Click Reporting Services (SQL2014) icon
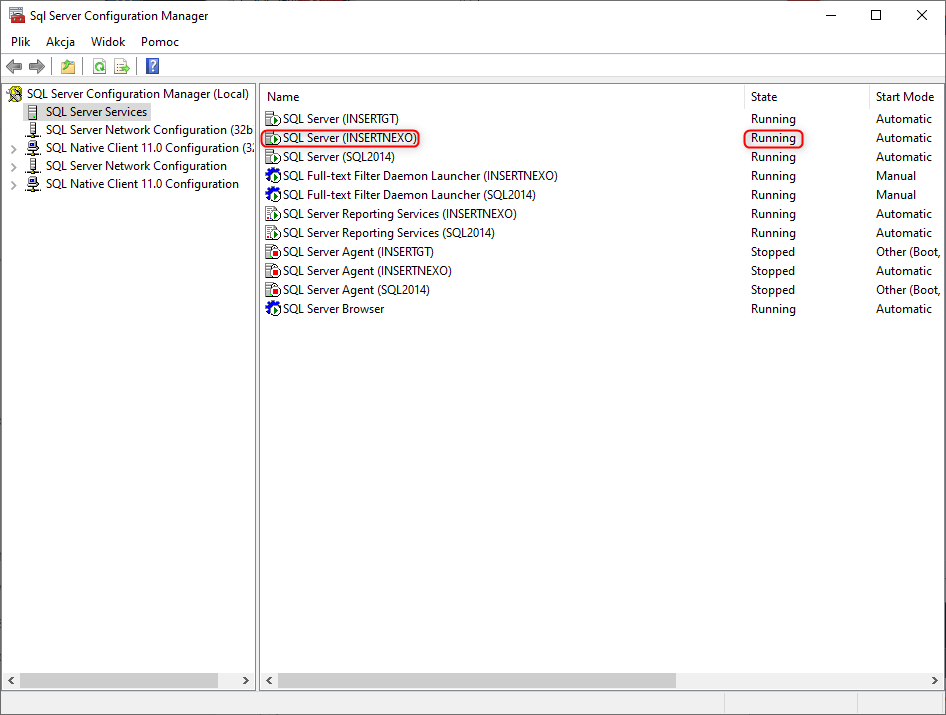 (x=273, y=233)
